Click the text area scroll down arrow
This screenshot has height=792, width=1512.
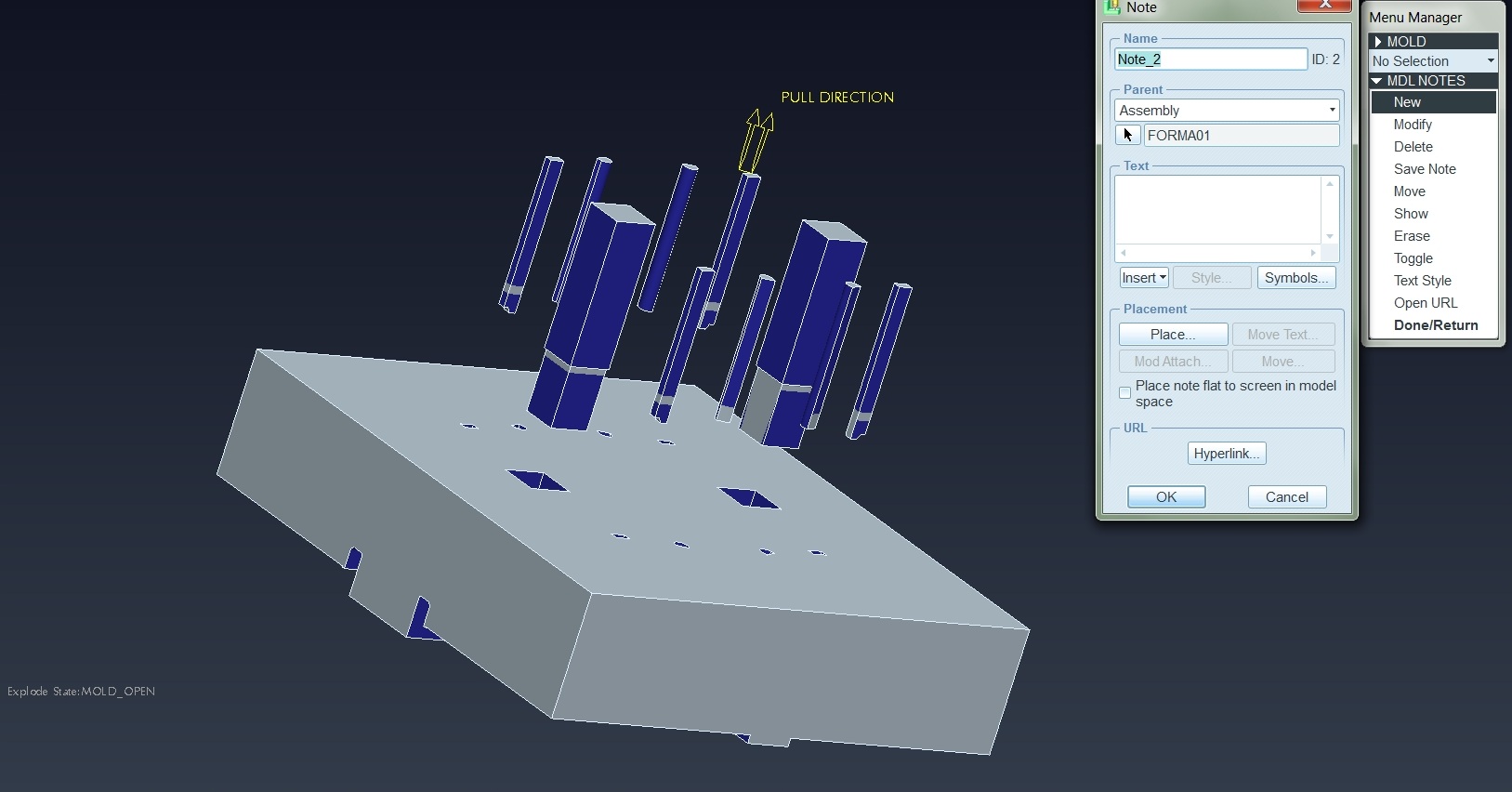point(1330,237)
